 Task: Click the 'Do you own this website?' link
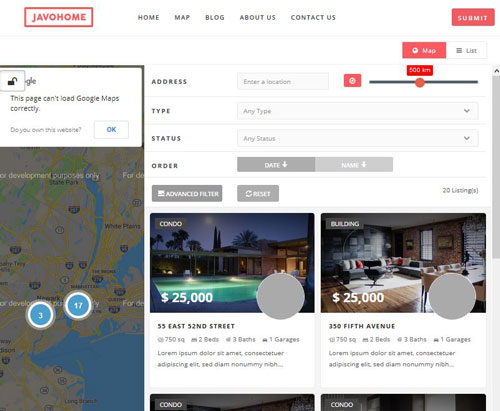coord(46,130)
